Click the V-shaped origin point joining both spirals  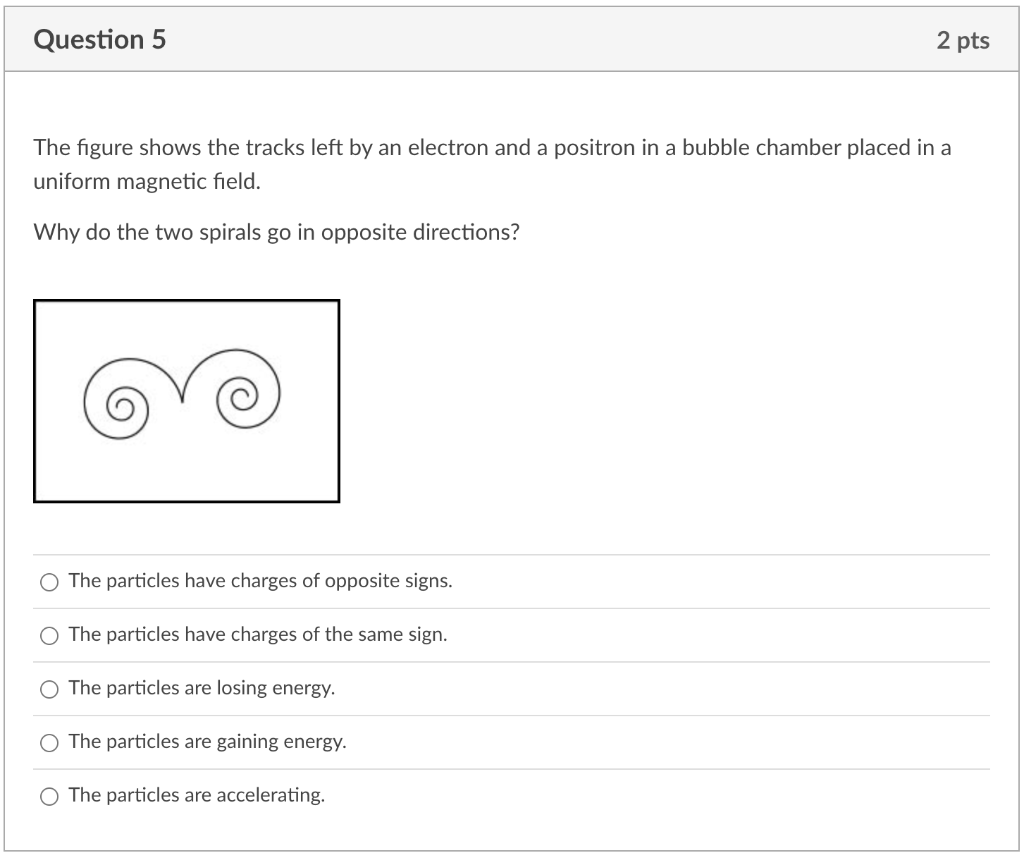click(182, 397)
